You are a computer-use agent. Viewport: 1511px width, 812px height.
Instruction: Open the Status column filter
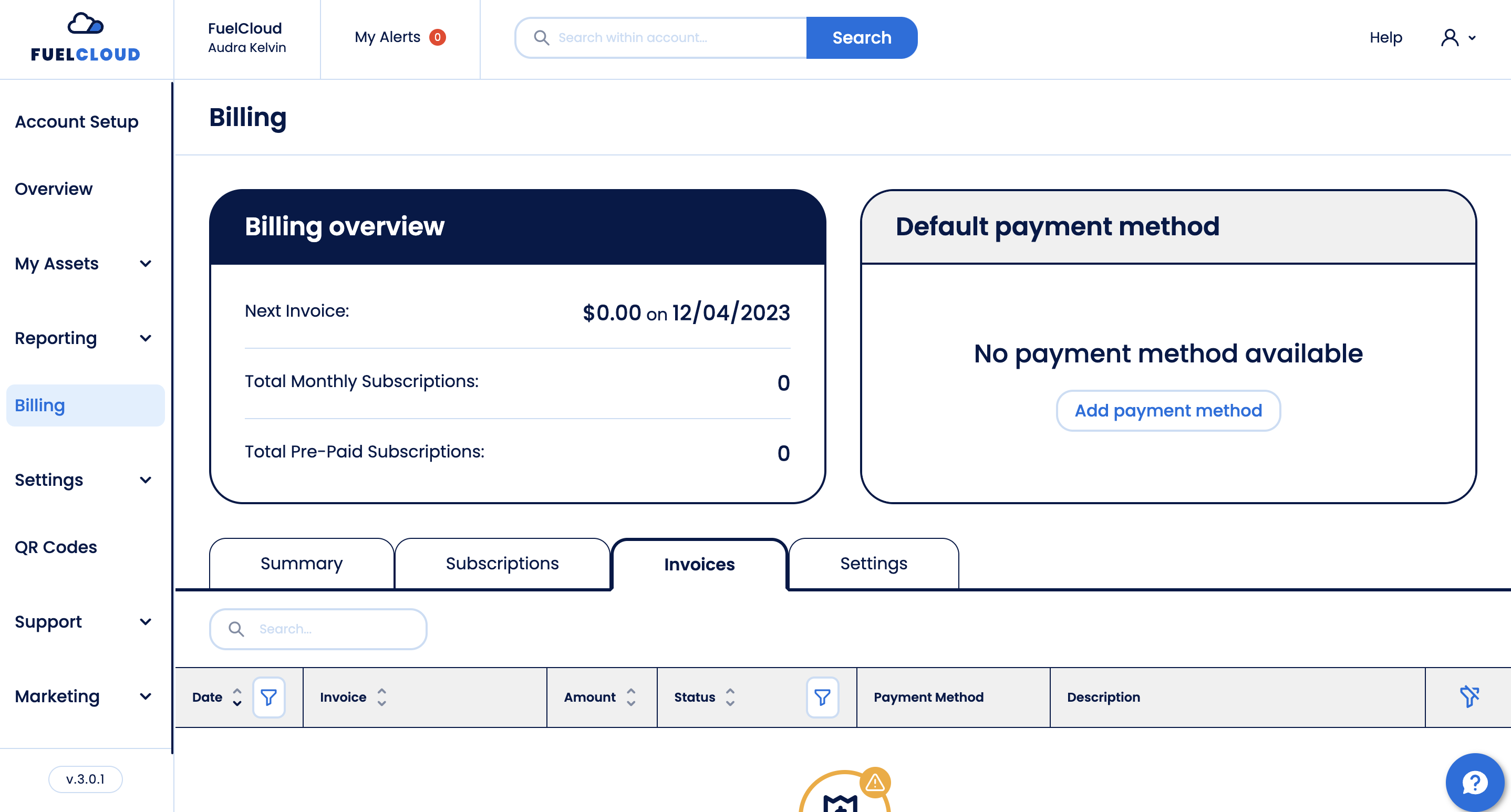click(x=822, y=697)
